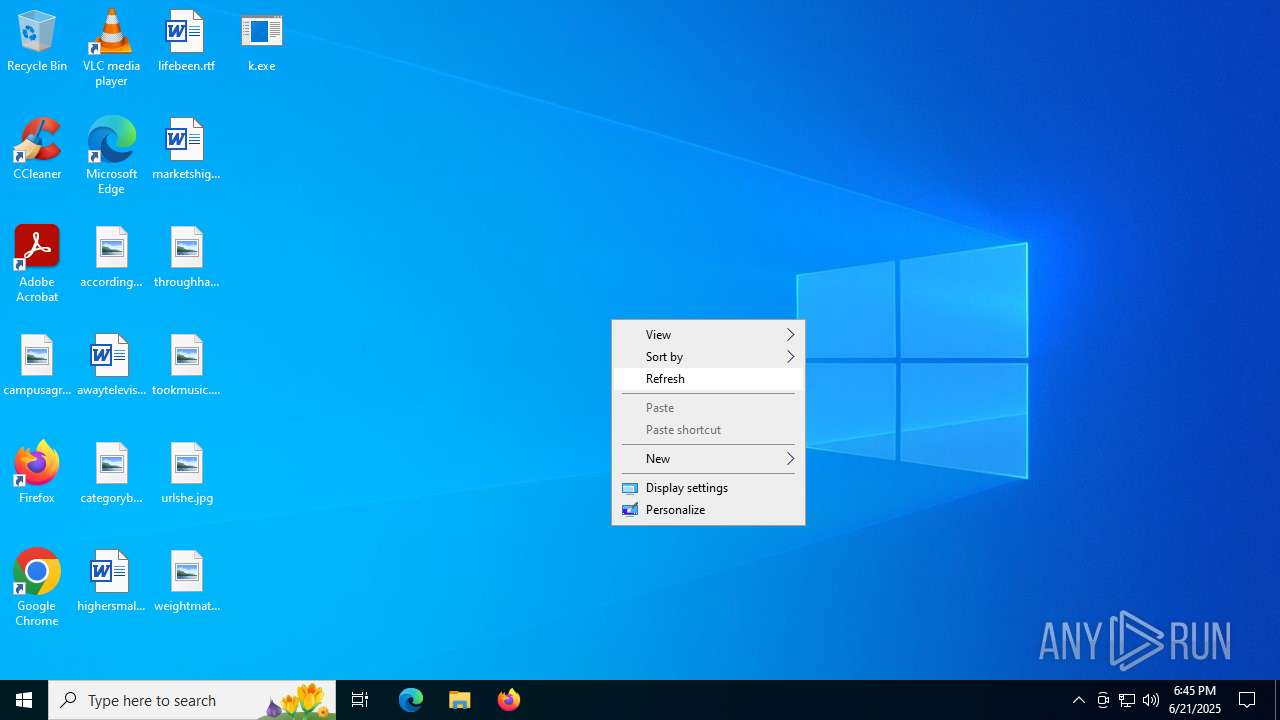Screen dimensions: 1280x720
Task: Select the Microsoft Edge desktop shortcut
Action: click(111, 156)
